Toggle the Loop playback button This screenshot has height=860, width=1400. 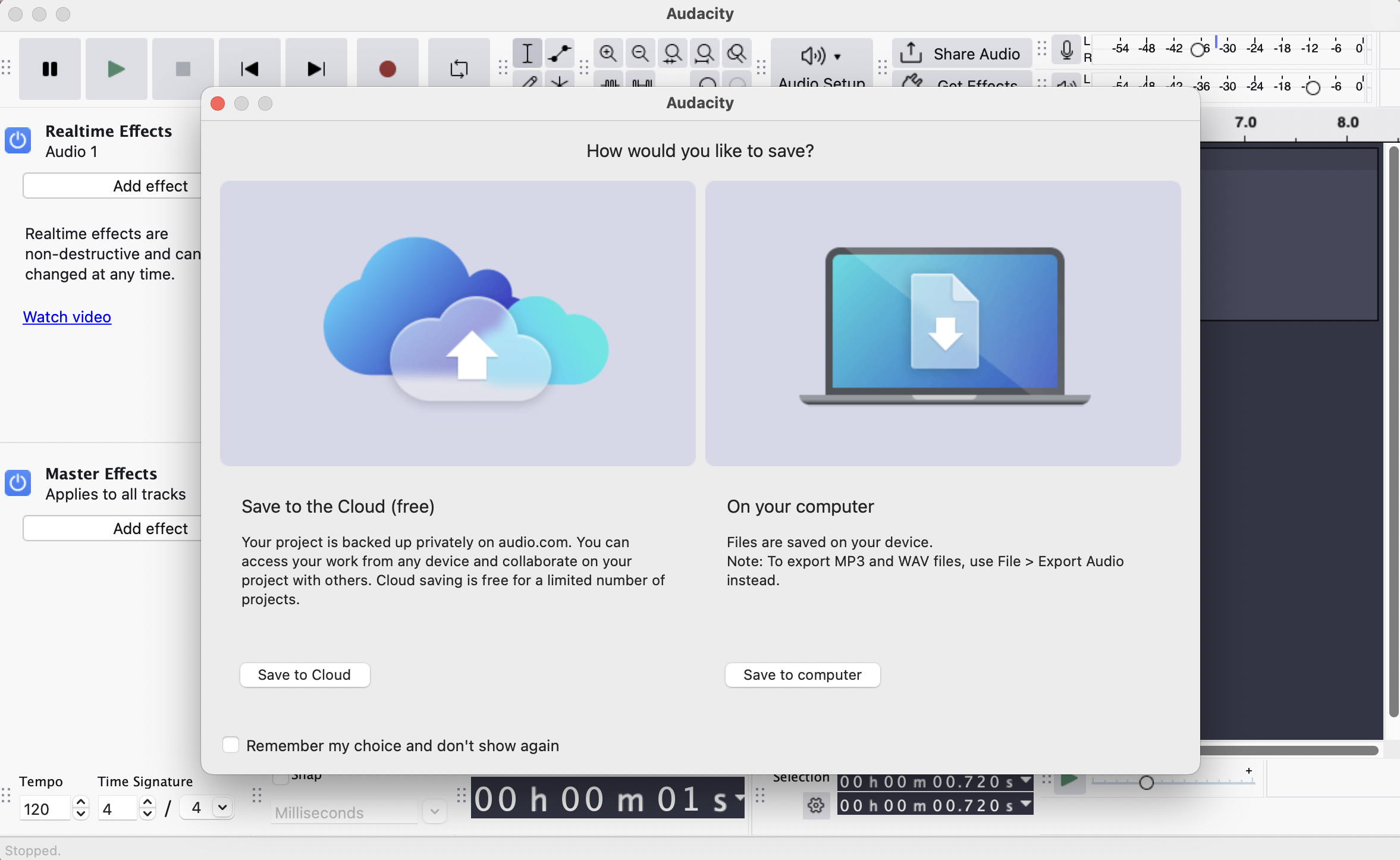pyautogui.click(x=459, y=69)
